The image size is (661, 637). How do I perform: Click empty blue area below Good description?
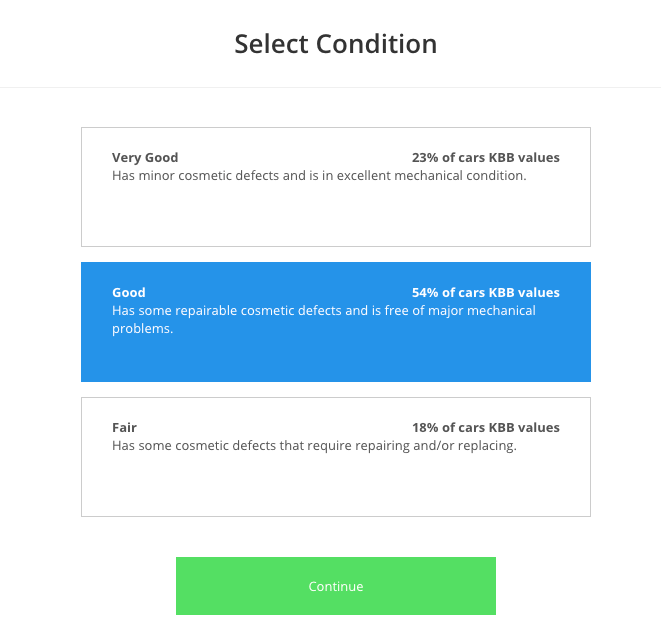335,358
